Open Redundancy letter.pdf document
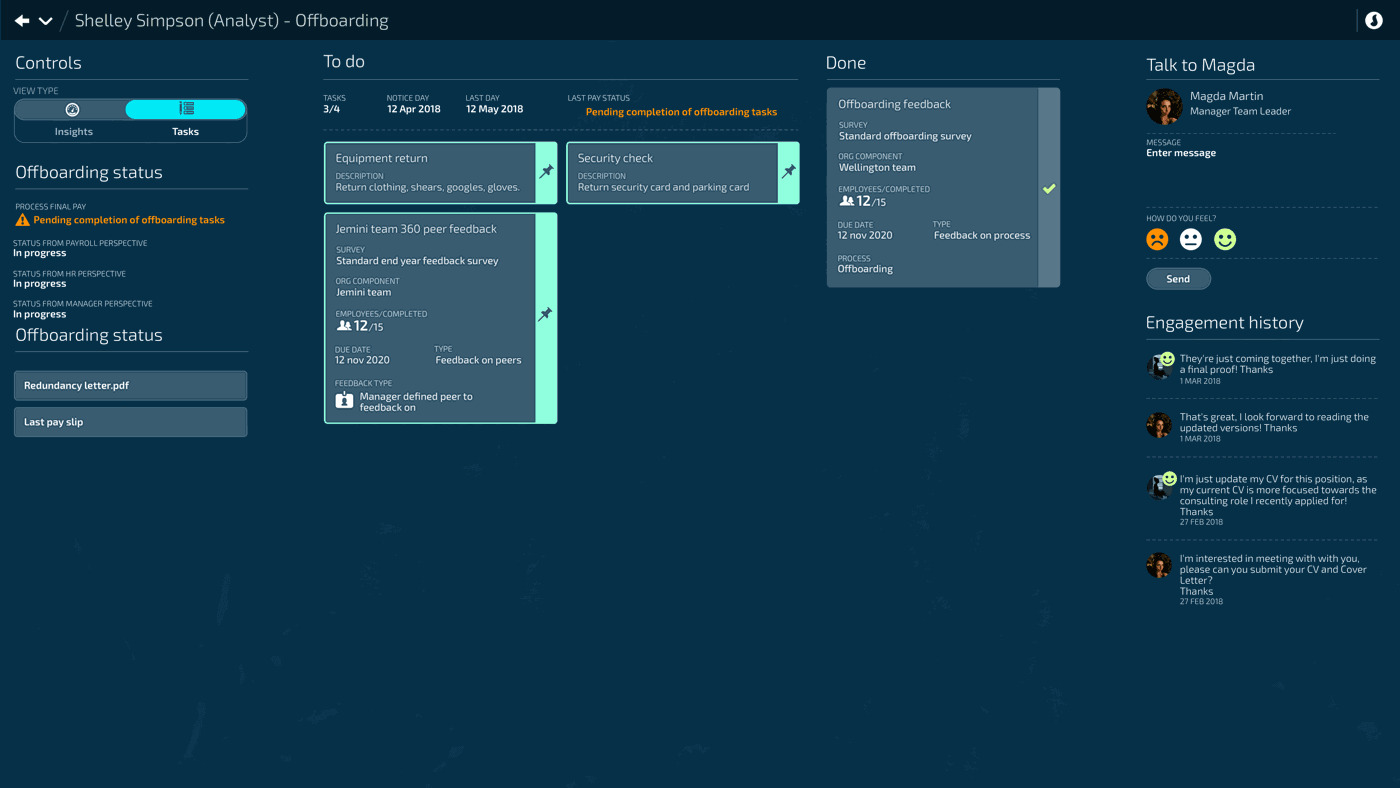1400x788 pixels. [130, 385]
